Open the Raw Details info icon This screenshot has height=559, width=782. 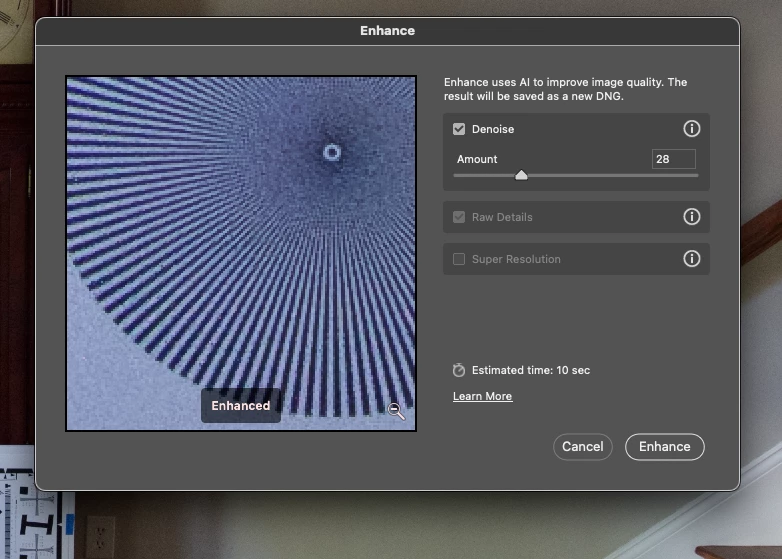click(x=691, y=216)
